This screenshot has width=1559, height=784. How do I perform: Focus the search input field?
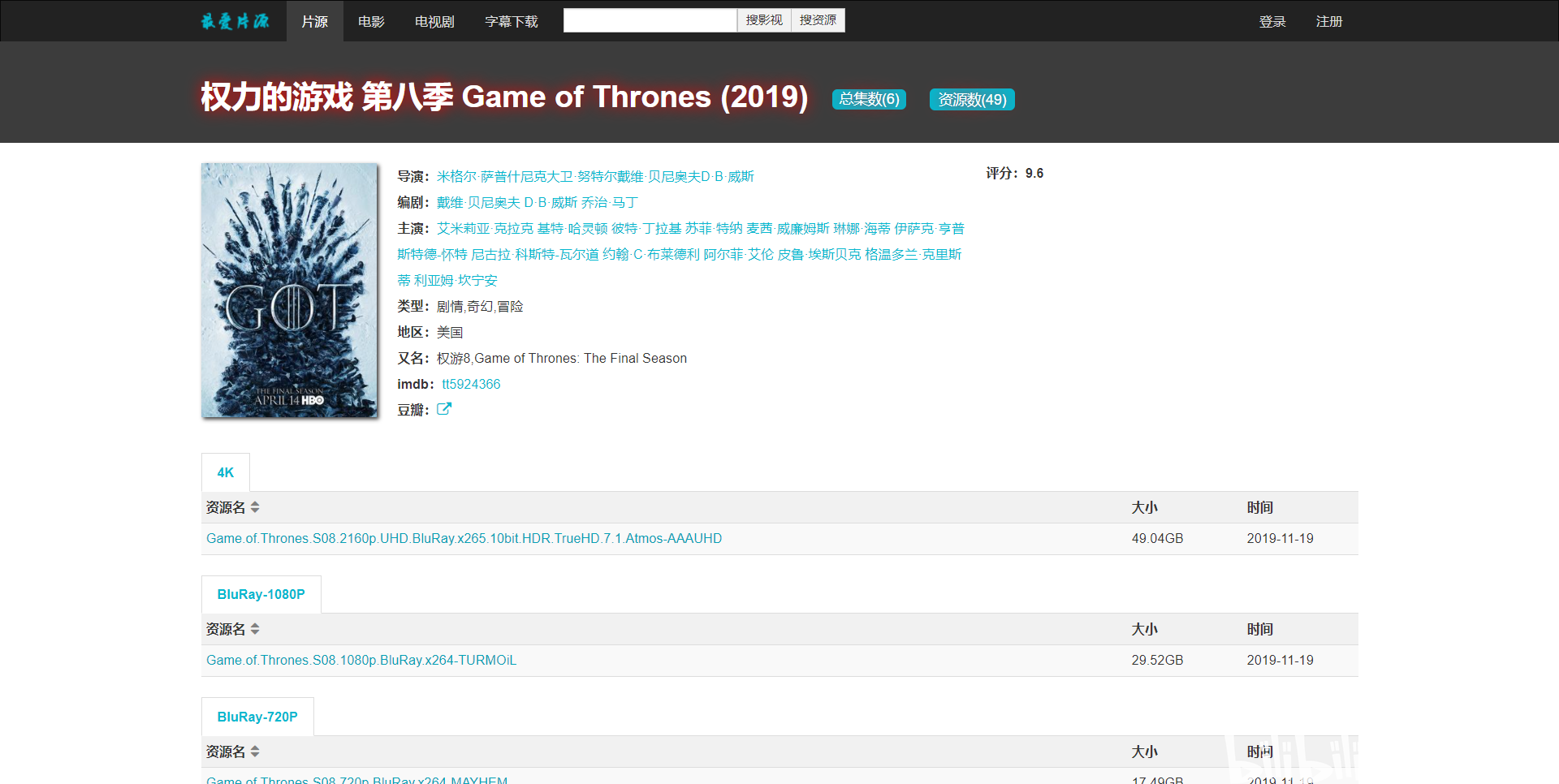point(650,20)
